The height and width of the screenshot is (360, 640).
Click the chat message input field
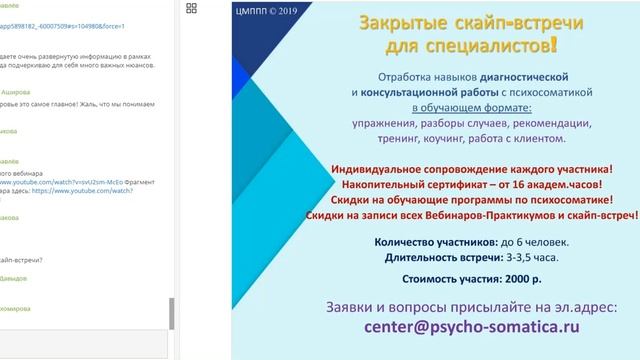click(x=83, y=344)
